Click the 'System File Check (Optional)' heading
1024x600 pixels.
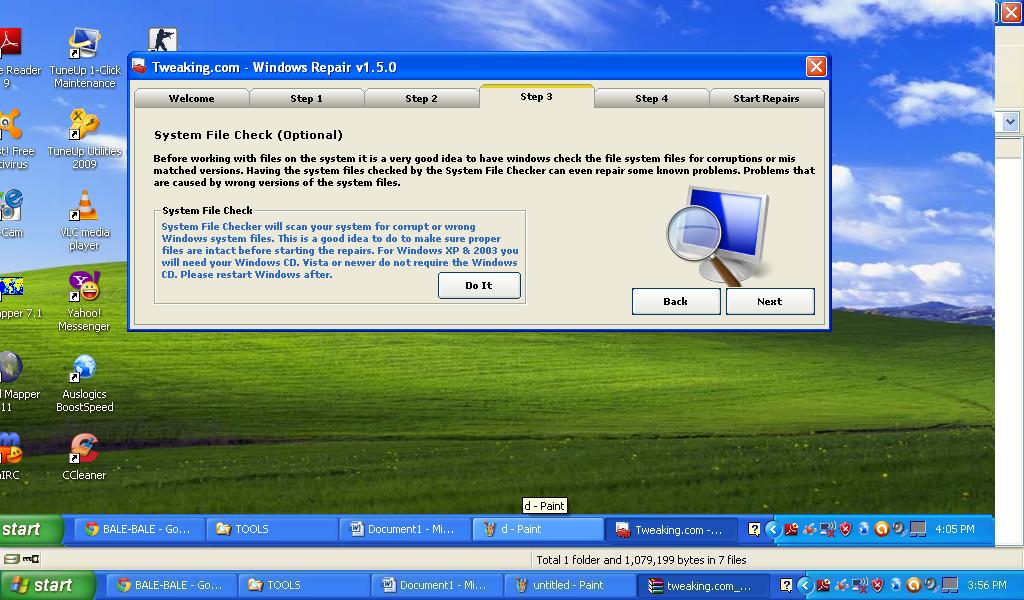pyautogui.click(x=248, y=135)
